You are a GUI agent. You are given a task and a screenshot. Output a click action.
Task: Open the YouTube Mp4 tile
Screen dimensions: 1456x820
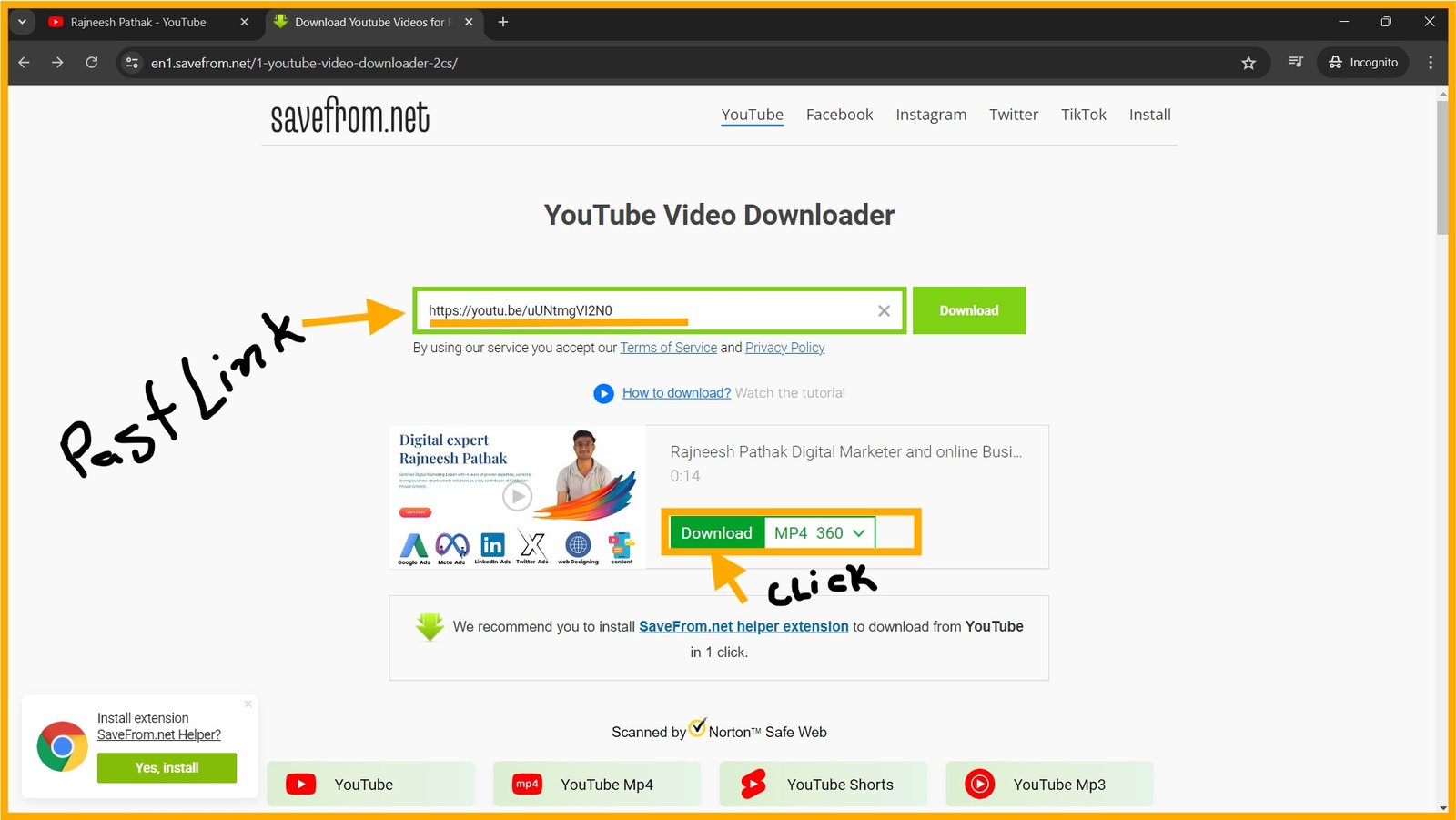point(597,784)
